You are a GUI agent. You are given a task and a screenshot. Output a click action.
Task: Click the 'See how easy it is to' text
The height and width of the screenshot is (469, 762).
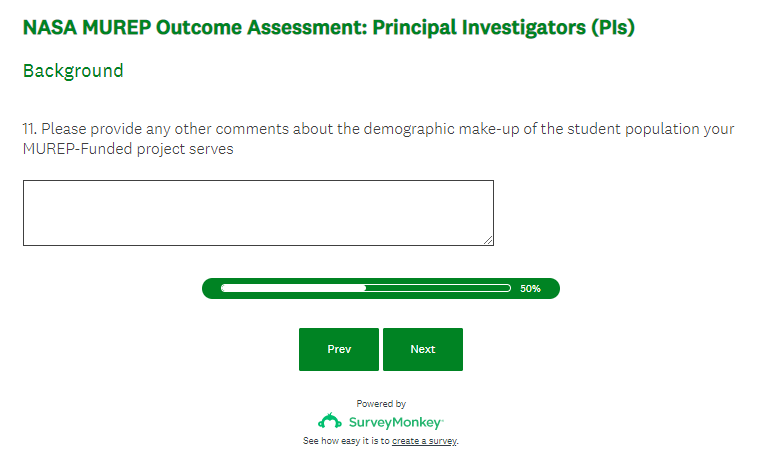tap(346, 441)
